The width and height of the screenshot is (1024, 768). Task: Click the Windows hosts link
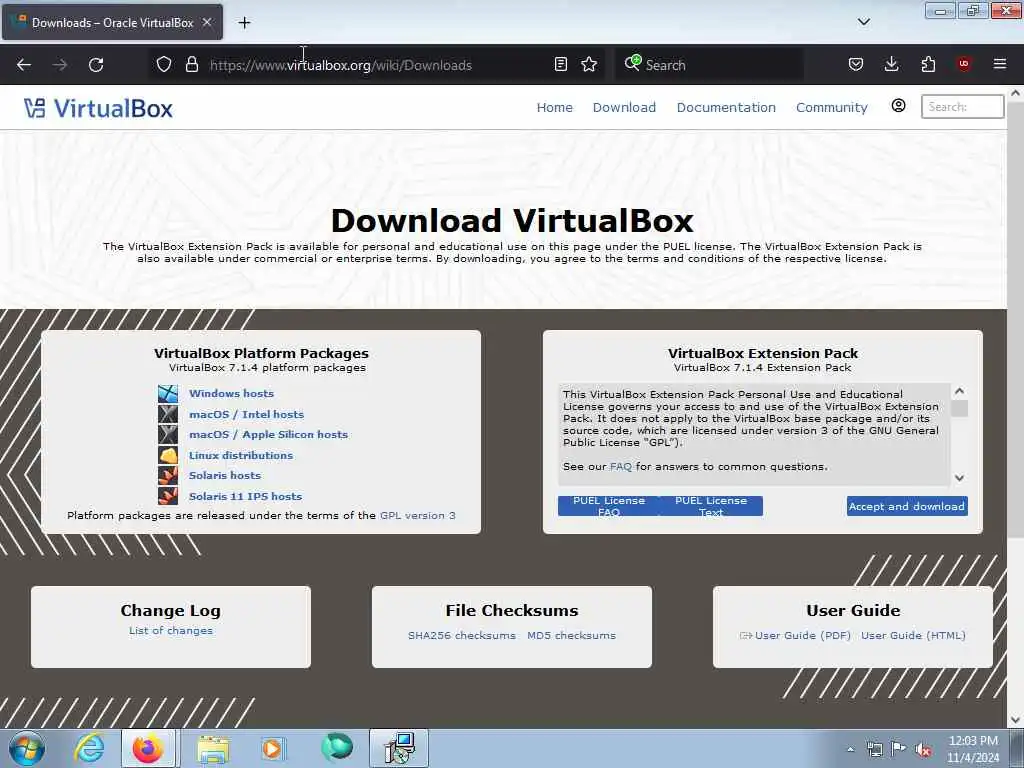pos(231,393)
